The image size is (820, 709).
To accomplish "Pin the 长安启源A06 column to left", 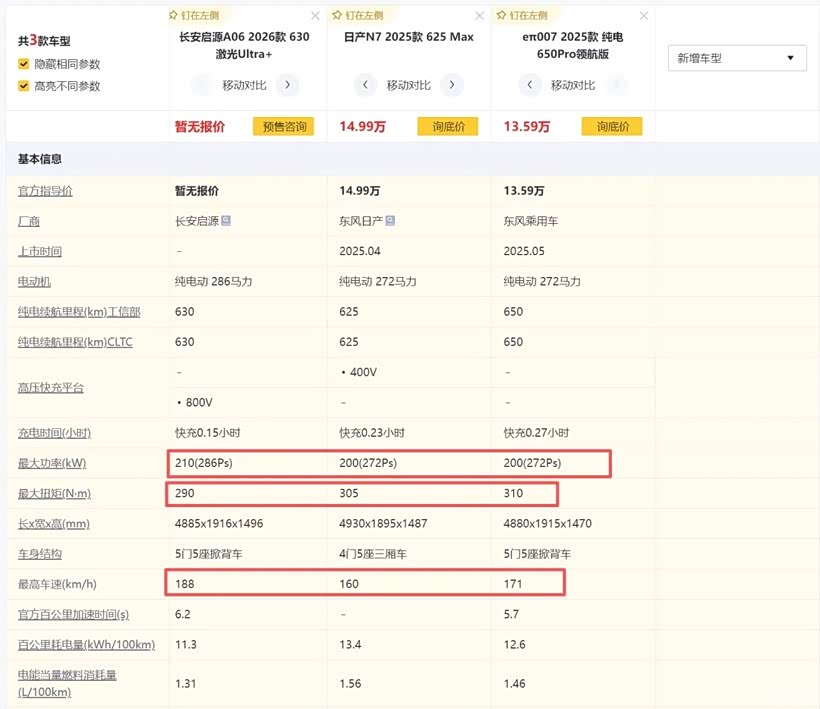I will coord(196,16).
